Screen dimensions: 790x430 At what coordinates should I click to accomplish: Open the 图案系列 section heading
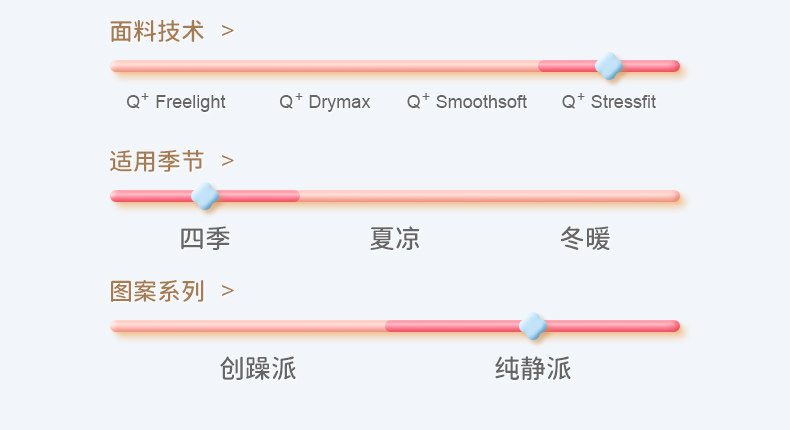tap(157, 291)
